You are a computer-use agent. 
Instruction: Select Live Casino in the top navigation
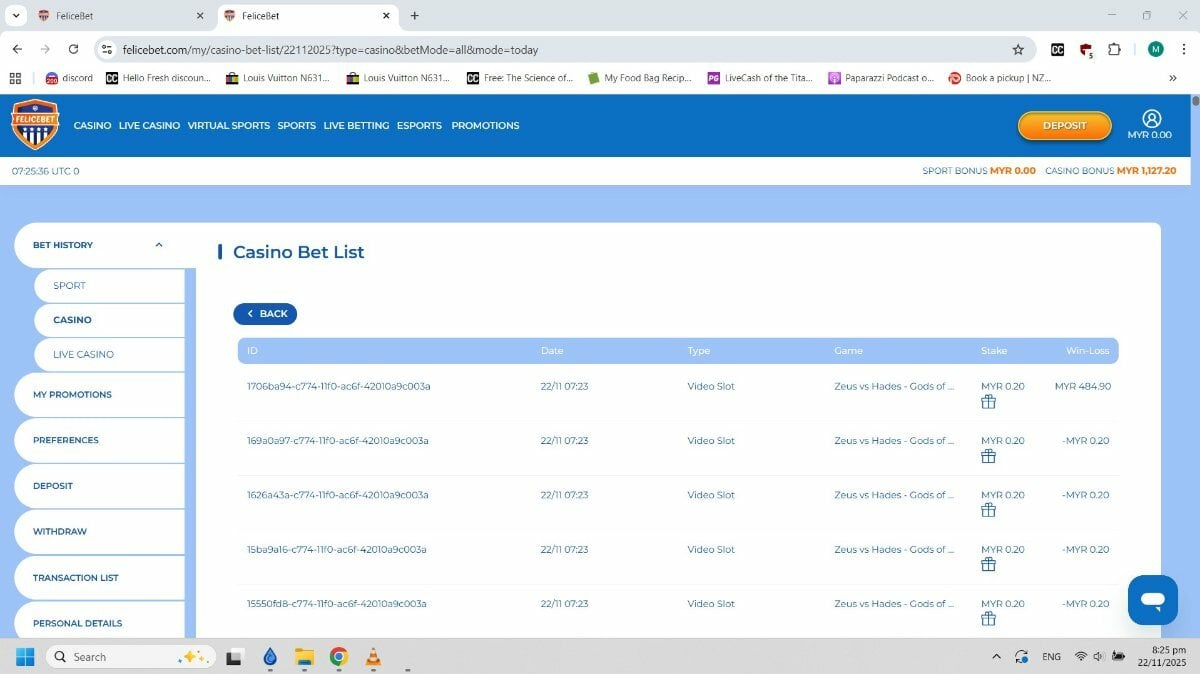149,126
